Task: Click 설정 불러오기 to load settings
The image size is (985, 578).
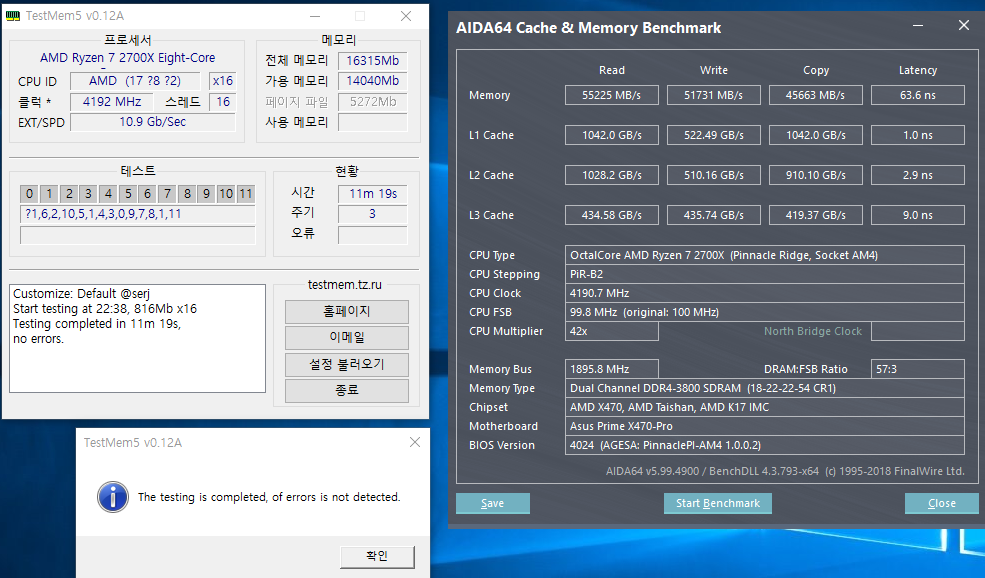Action: click(347, 364)
